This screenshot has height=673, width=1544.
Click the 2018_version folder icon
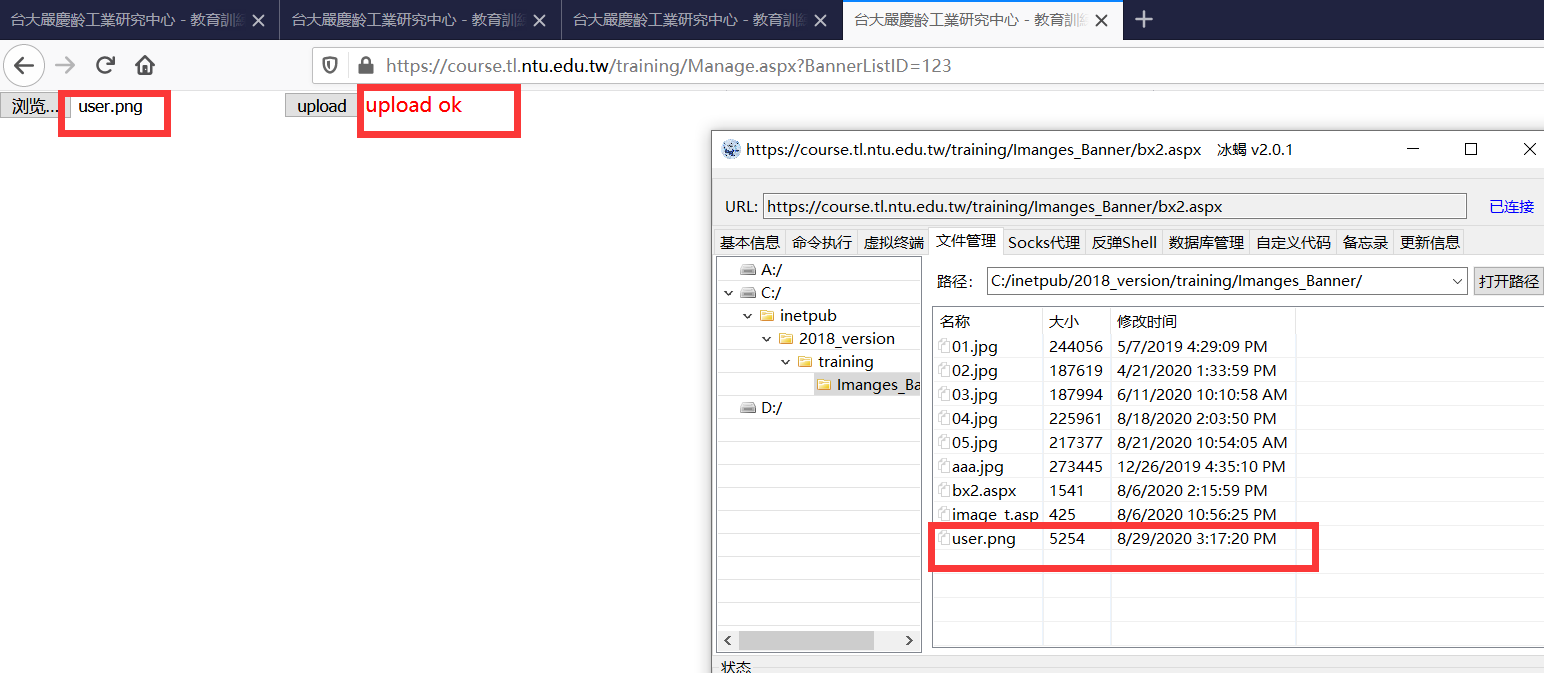[786, 339]
